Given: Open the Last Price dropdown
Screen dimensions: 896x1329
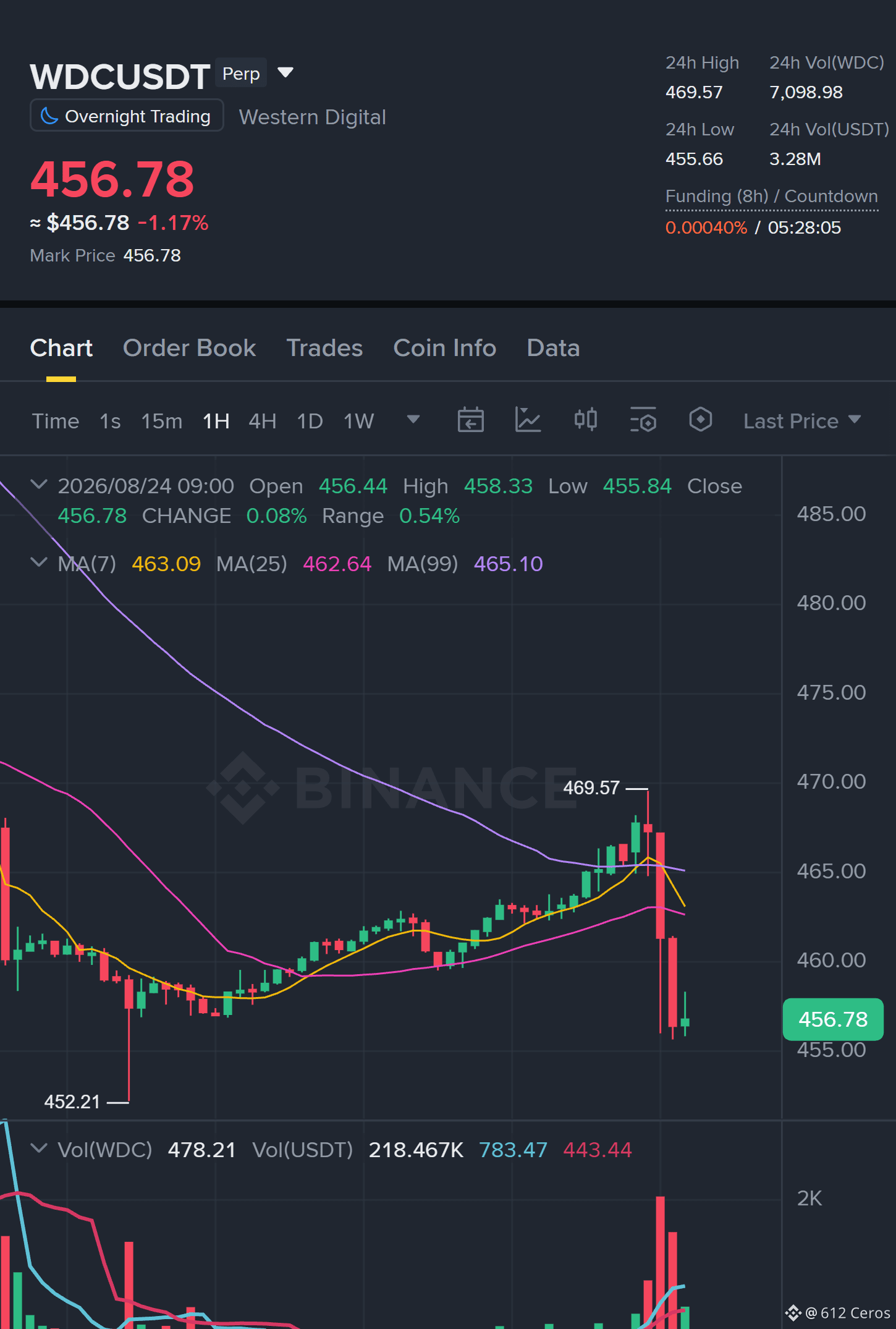Looking at the screenshot, I should click(802, 421).
